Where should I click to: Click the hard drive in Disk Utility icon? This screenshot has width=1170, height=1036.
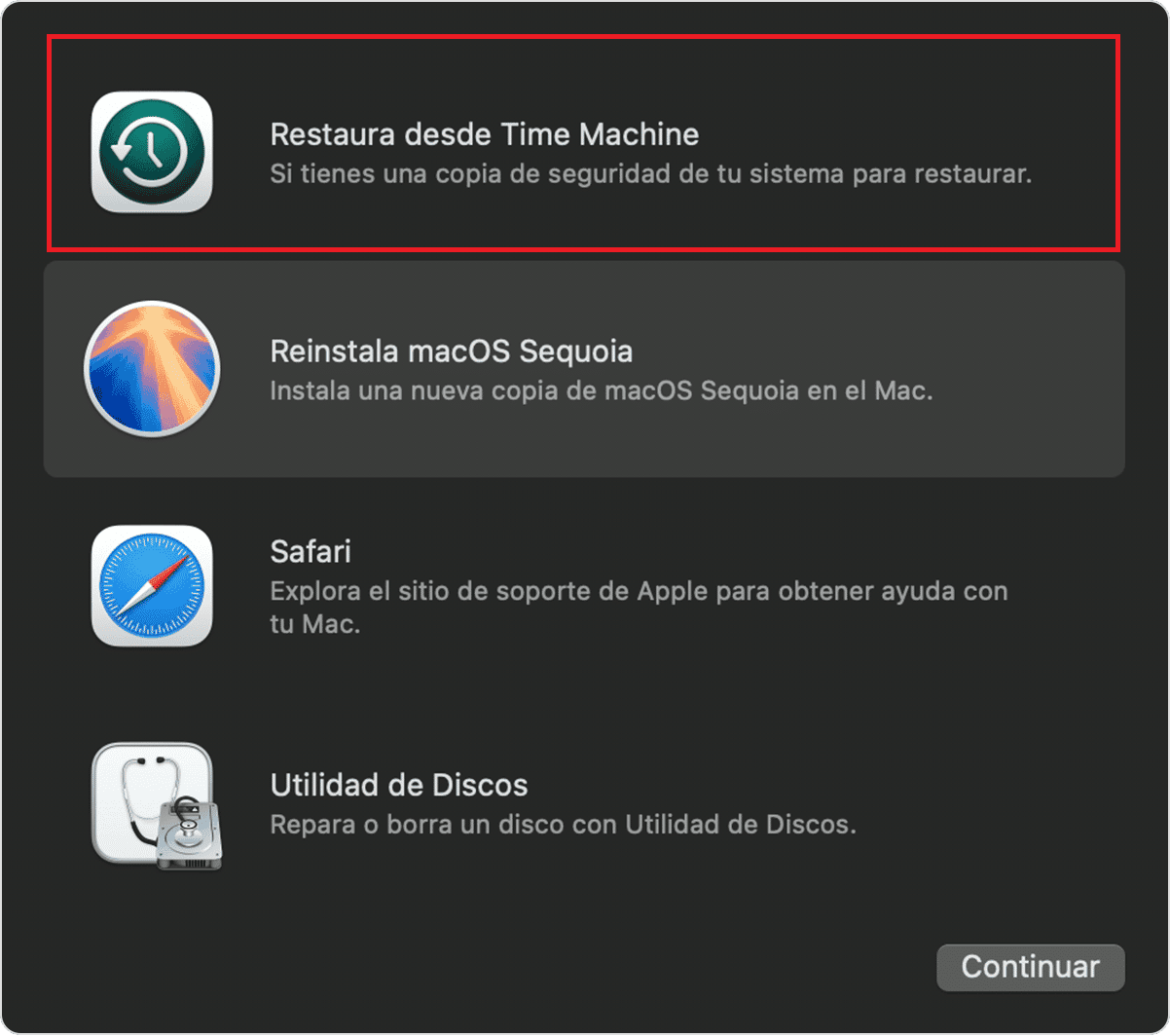coord(189,834)
